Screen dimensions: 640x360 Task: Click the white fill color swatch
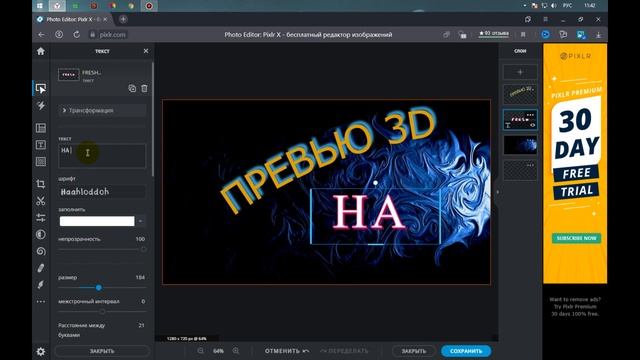click(97, 221)
